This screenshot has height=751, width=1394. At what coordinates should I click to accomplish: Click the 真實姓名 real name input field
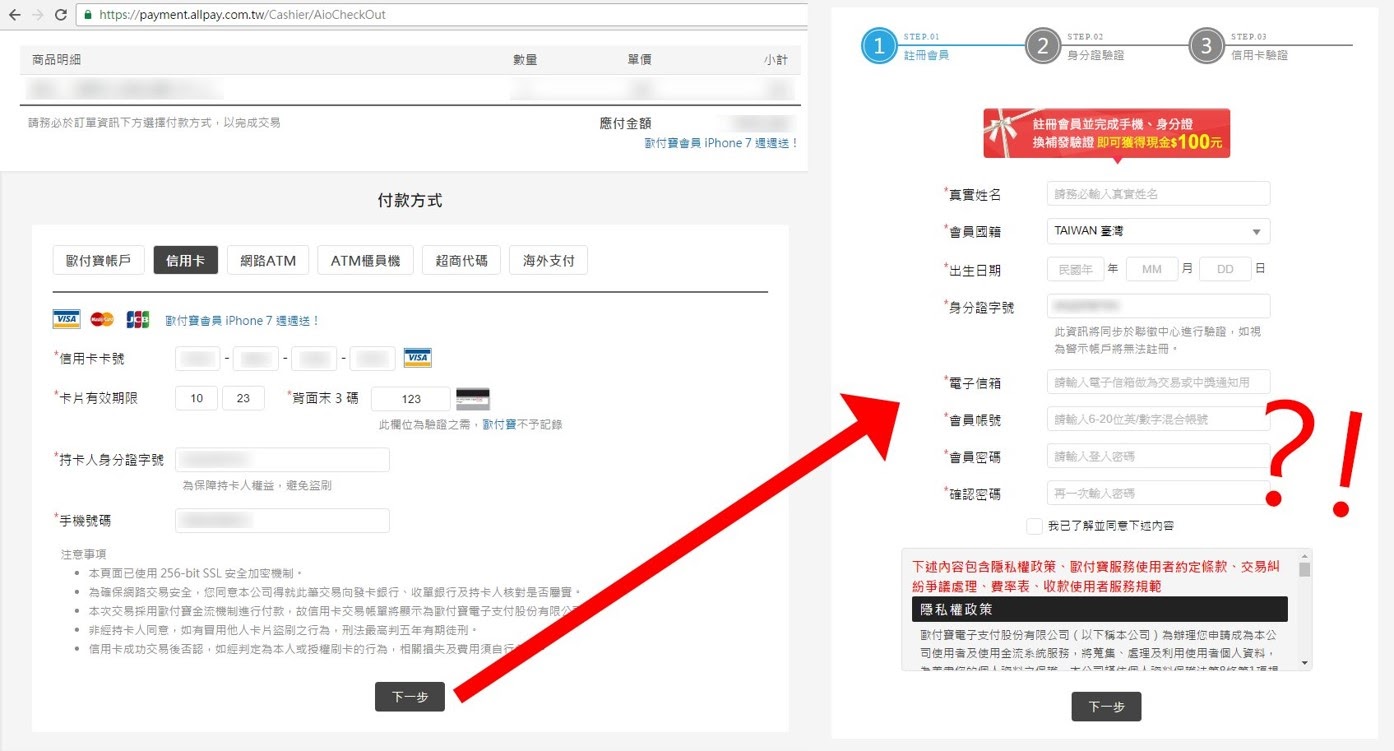point(1158,194)
